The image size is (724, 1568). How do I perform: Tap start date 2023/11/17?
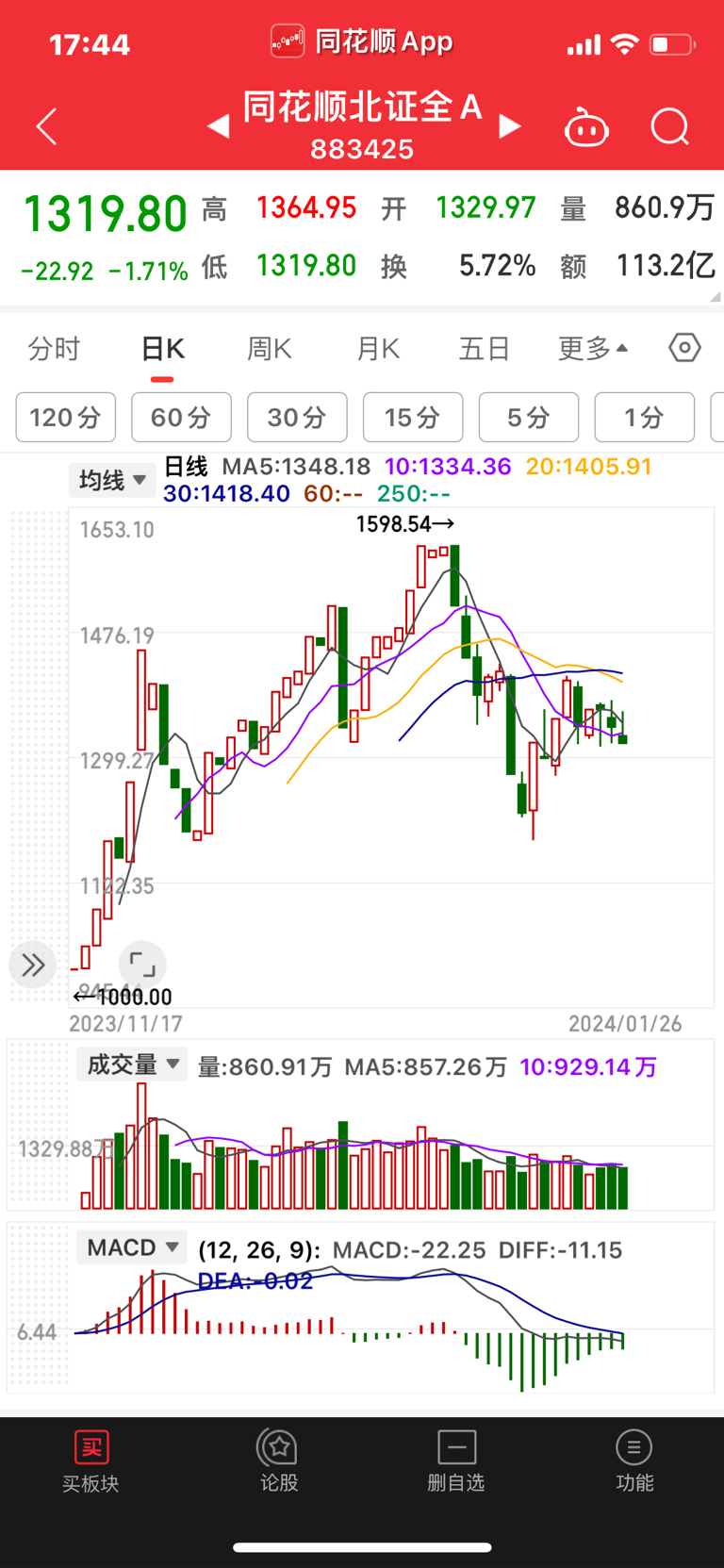[125, 1024]
